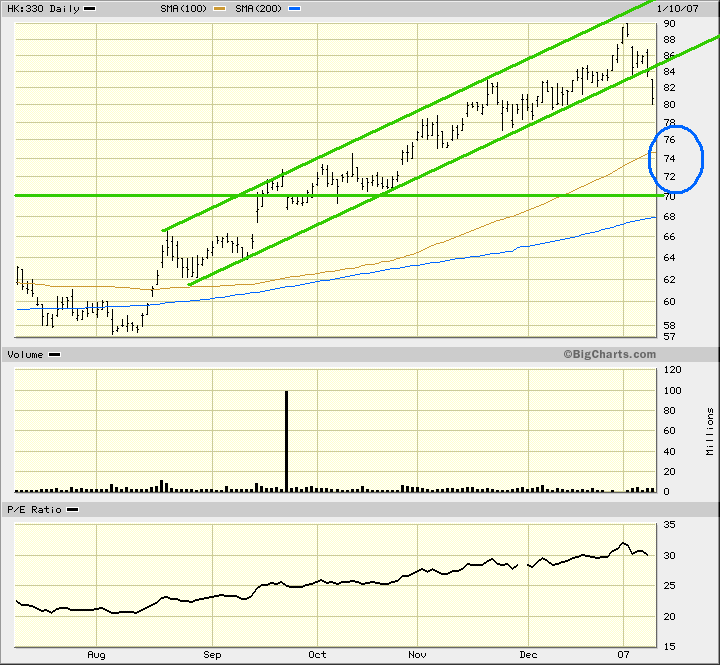Select the black swatch beside P/E Ratio
The image size is (720, 665).
(73, 509)
